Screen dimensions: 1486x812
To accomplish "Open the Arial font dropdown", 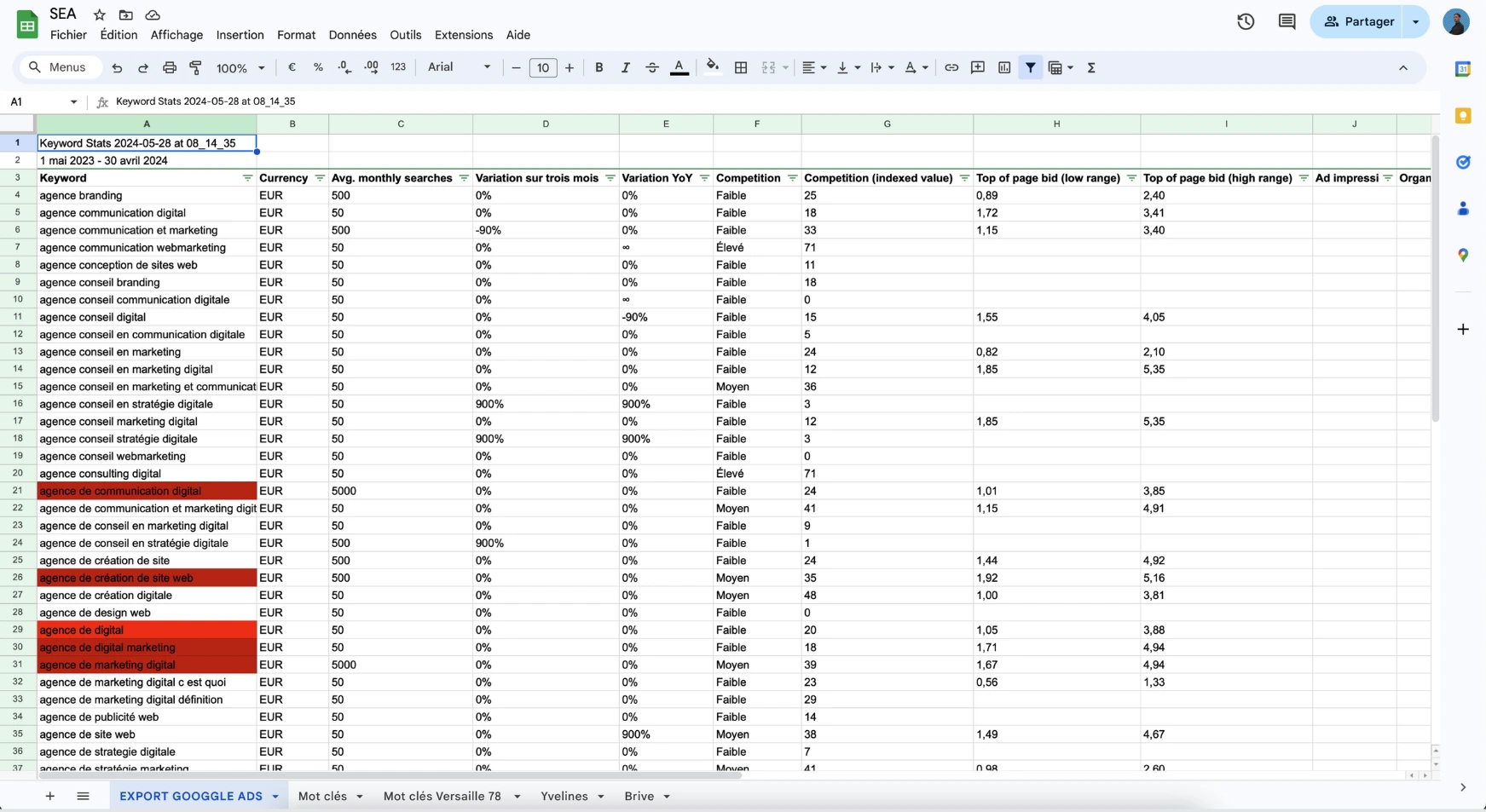I will point(460,67).
